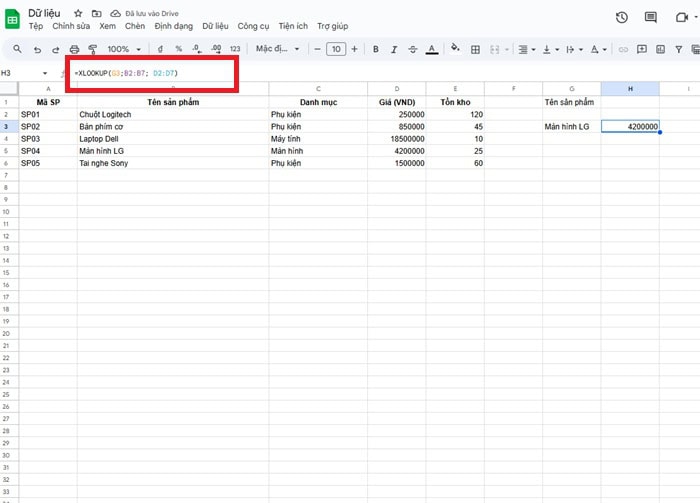Open the Chỉnh sửa menu
700x503 pixels.
[x=71, y=26]
